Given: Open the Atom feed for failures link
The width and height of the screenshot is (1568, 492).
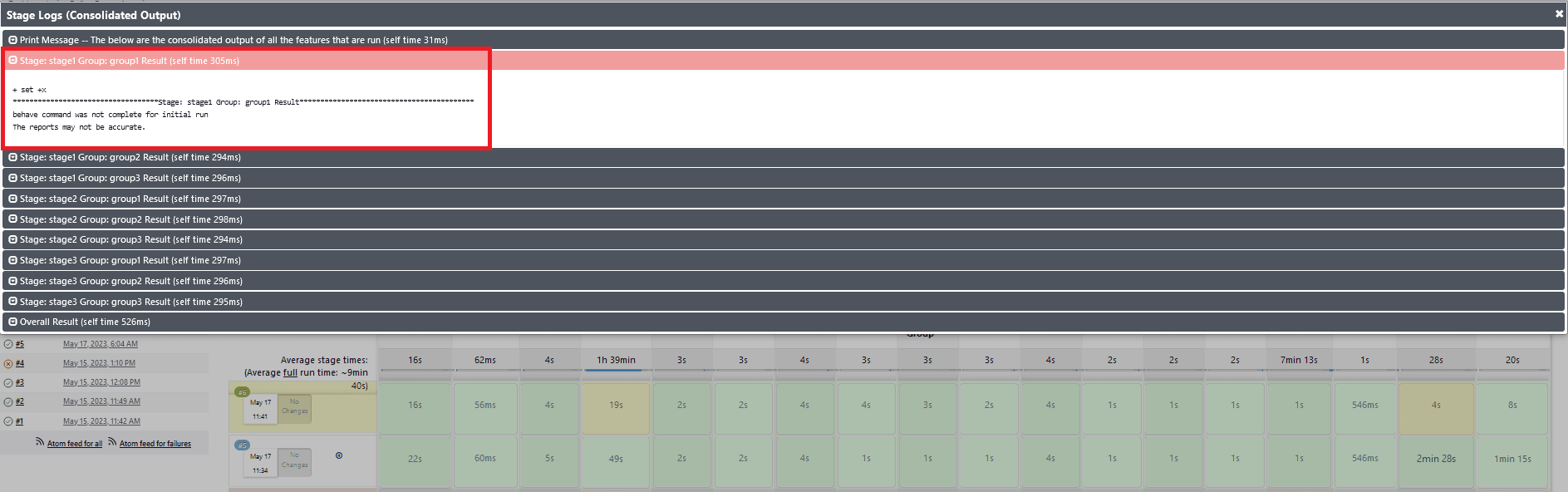Looking at the screenshot, I should (x=155, y=444).
